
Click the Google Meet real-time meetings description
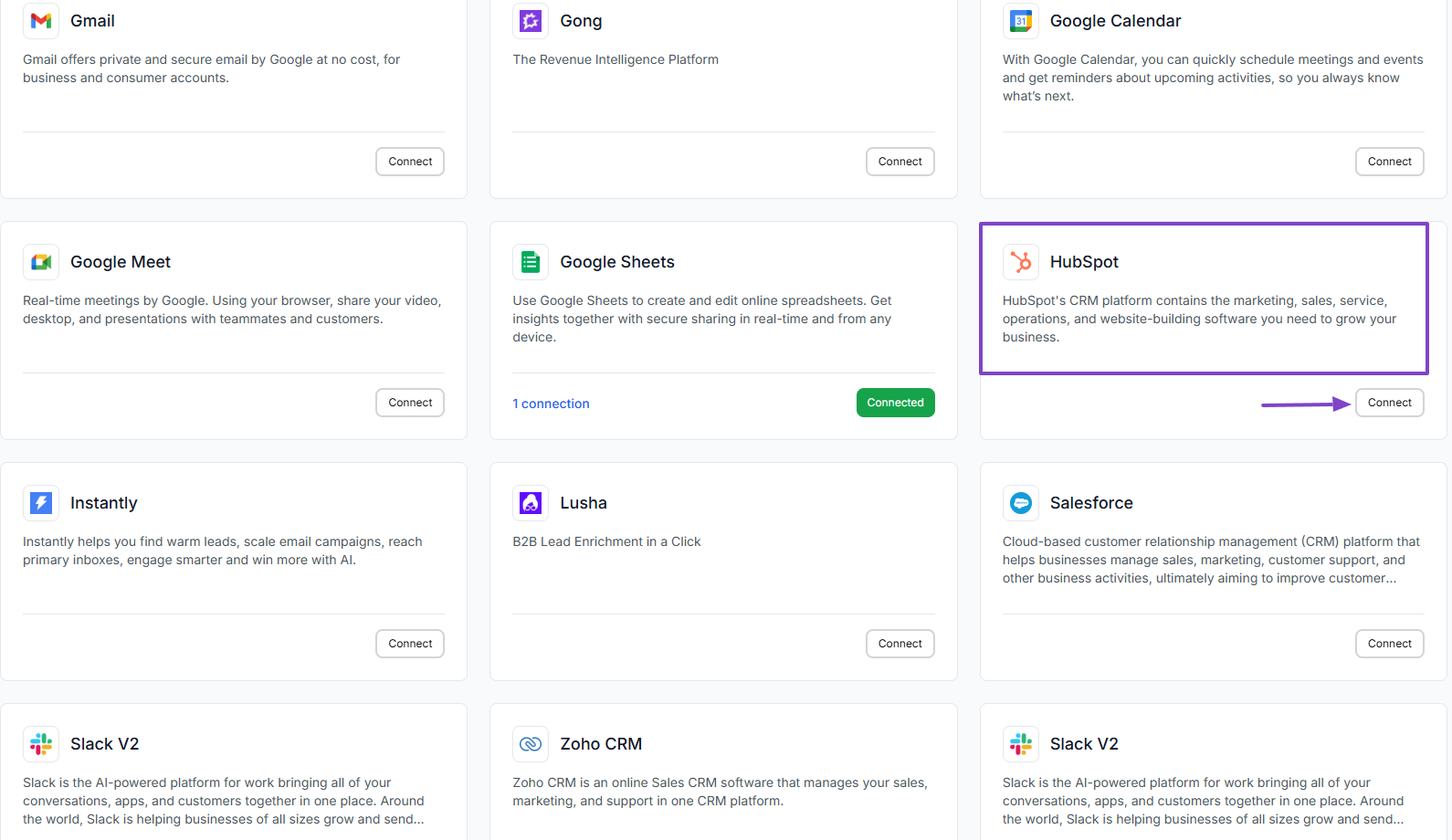[x=232, y=310]
